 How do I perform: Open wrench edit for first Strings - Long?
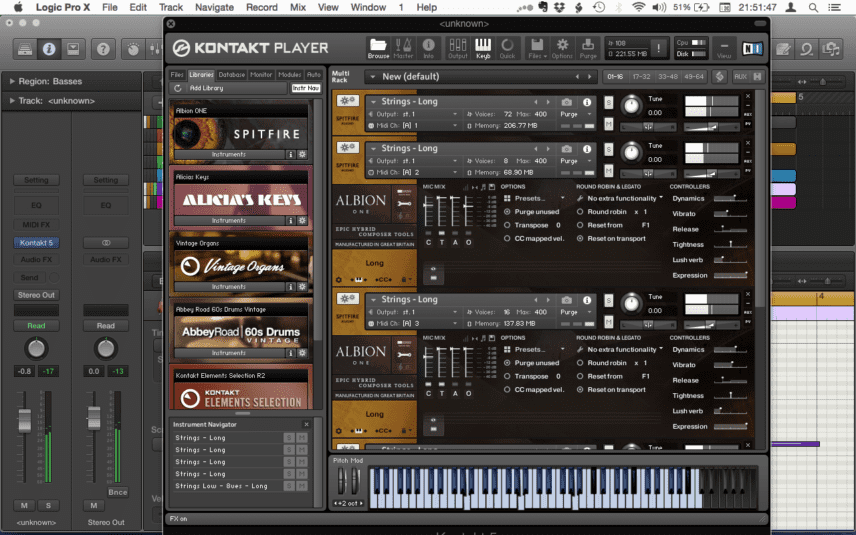pos(347,101)
